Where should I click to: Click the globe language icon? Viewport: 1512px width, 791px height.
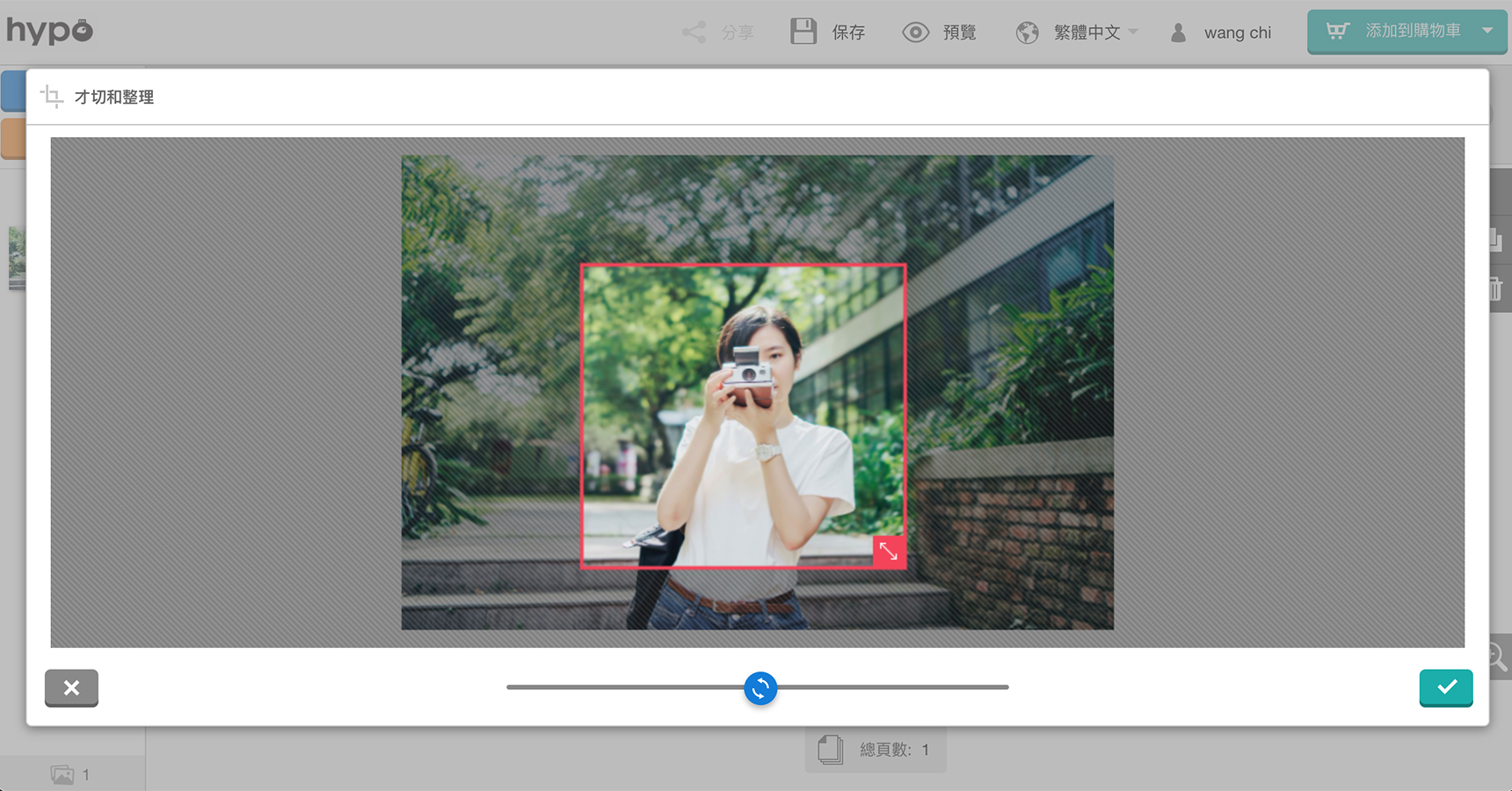(x=1027, y=33)
